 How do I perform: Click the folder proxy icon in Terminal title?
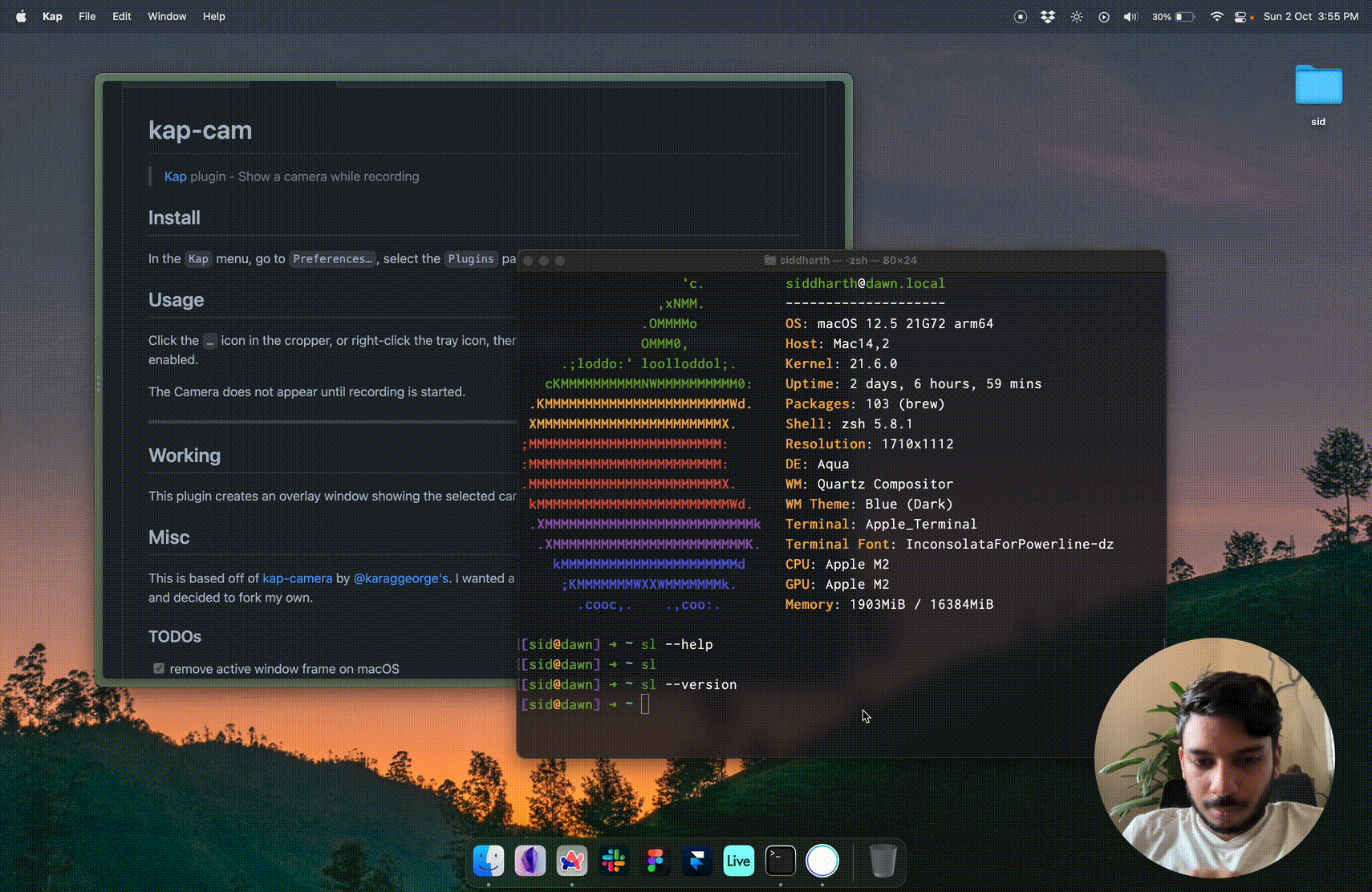click(770, 260)
